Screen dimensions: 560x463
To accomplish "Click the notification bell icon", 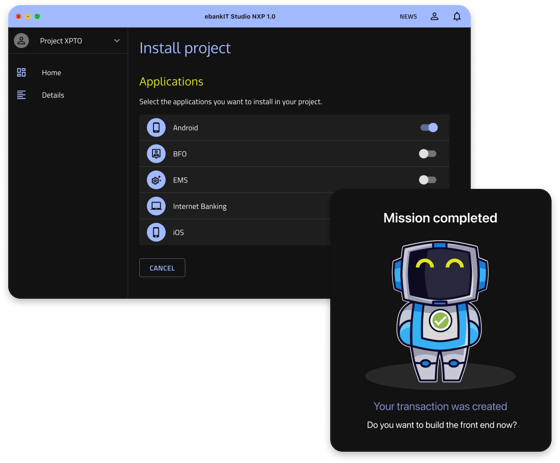I will pyautogui.click(x=456, y=16).
